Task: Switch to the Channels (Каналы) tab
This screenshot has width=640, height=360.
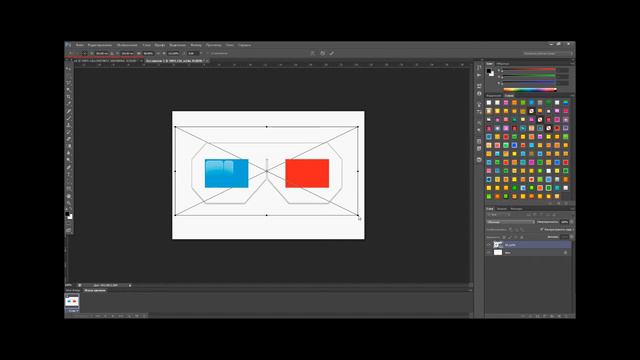Action: pos(502,209)
